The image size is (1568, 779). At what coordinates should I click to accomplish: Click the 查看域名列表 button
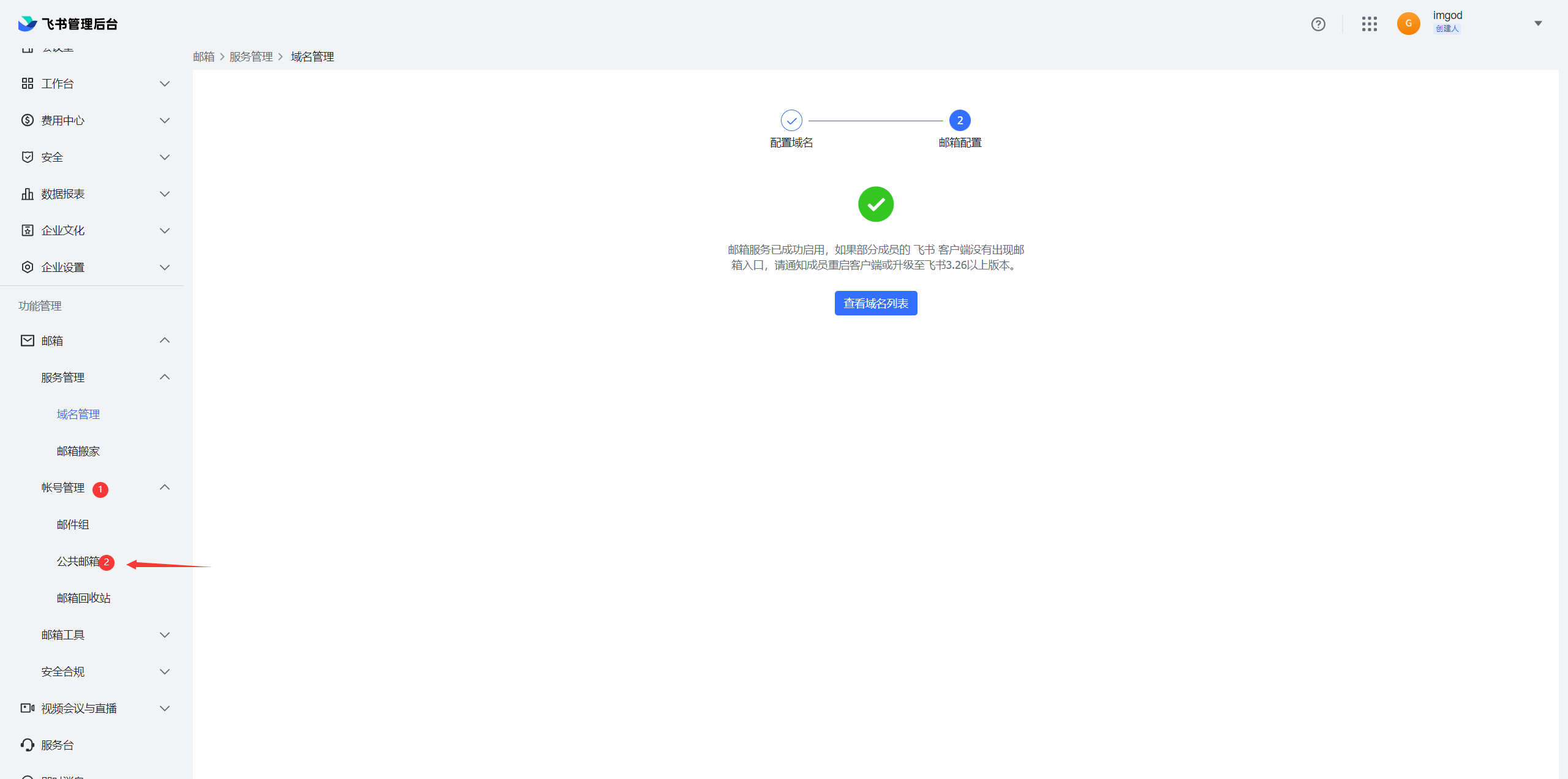(875, 303)
